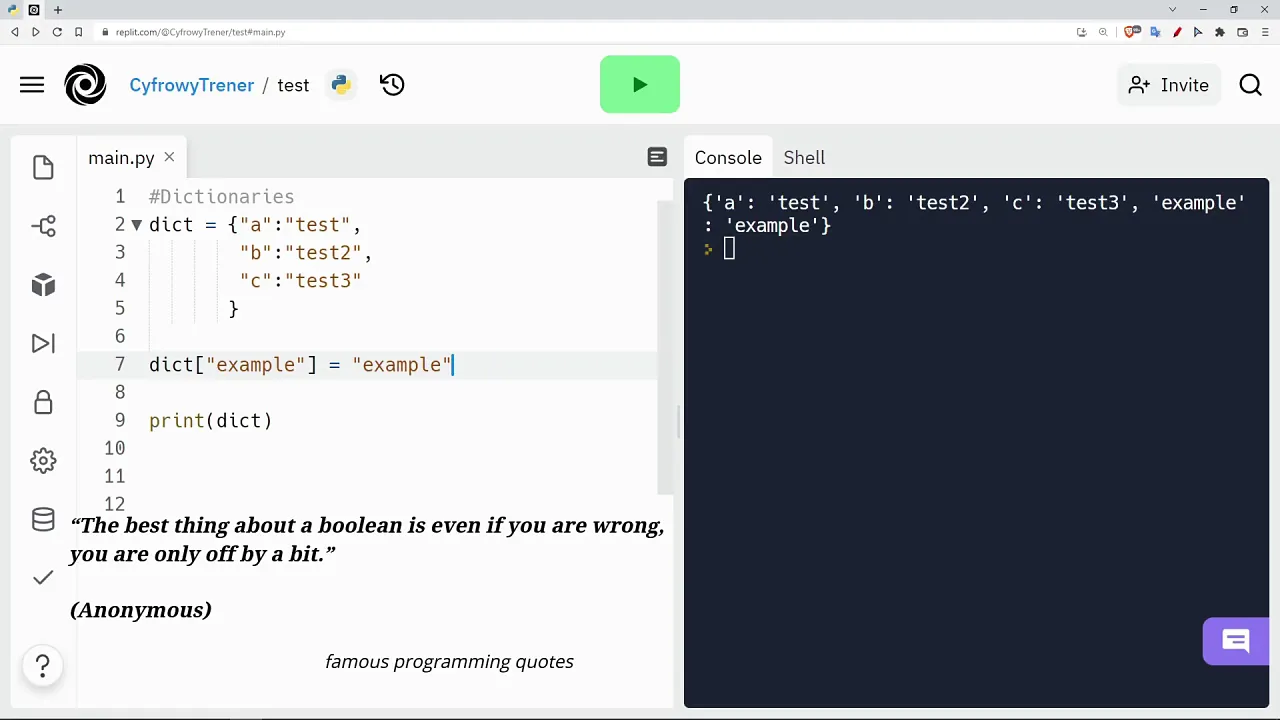Image resolution: width=1280 pixels, height=720 pixels.
Task: Open the Database sidebar icon
Action: tap(43, 519)
